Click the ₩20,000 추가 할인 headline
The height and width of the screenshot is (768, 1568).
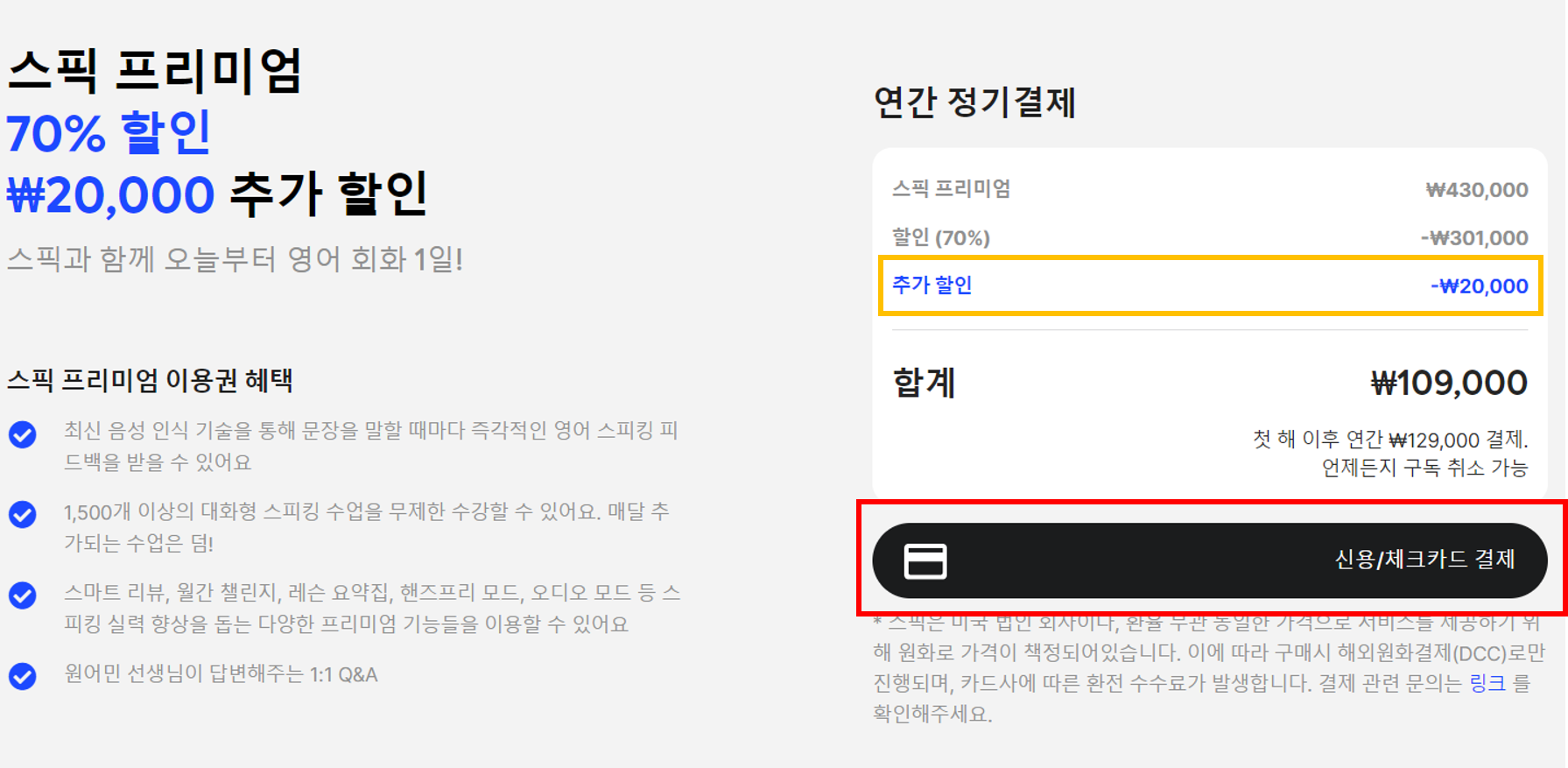click(x=217, y=194)
